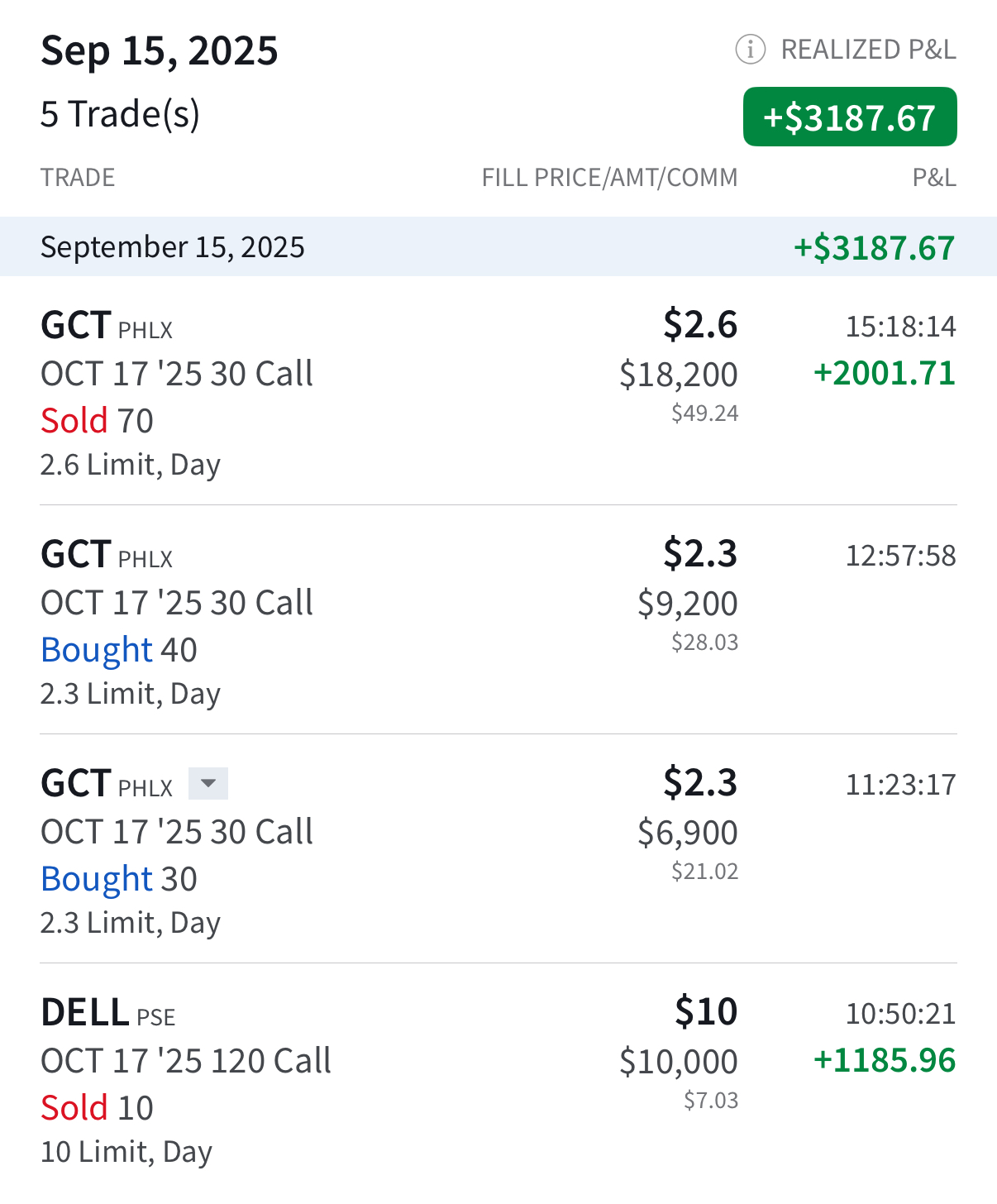
Task: Select the 15:18:14 trade timestamp
Action: [x=900, y=327]
